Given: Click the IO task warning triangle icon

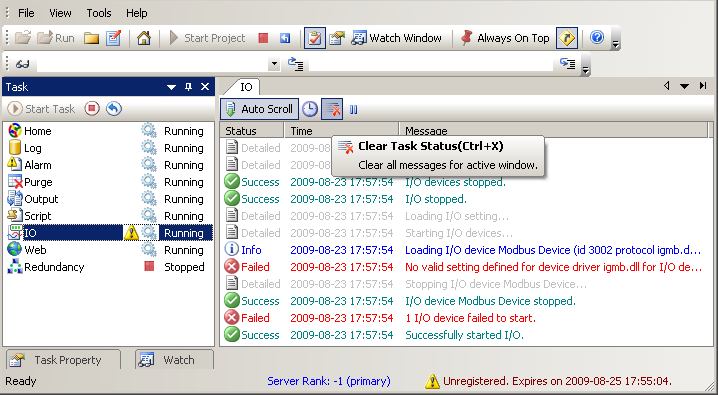Looking at the screenshot, I should (131, 233).
